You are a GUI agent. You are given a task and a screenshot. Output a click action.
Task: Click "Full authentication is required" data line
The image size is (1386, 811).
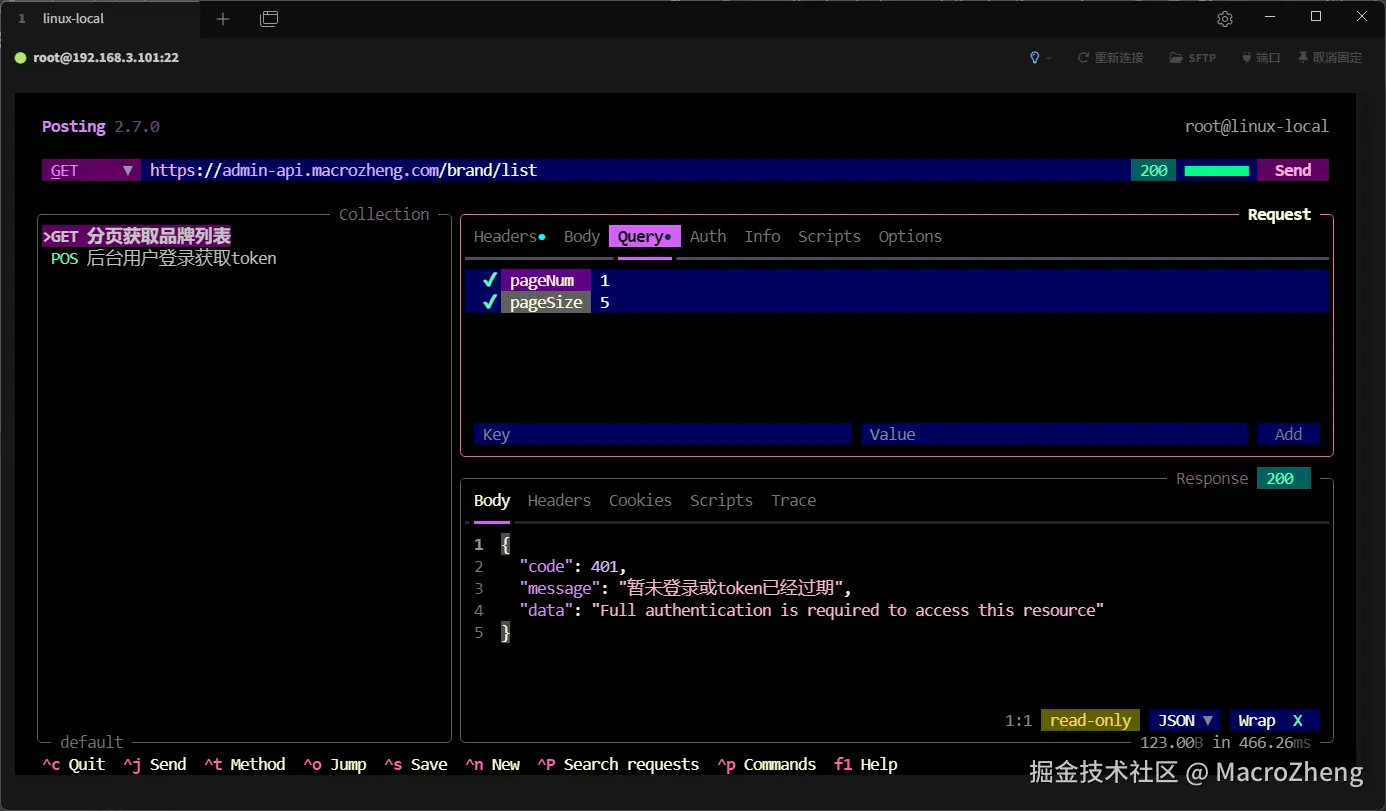pyautogui.click(x=811, y=610)
